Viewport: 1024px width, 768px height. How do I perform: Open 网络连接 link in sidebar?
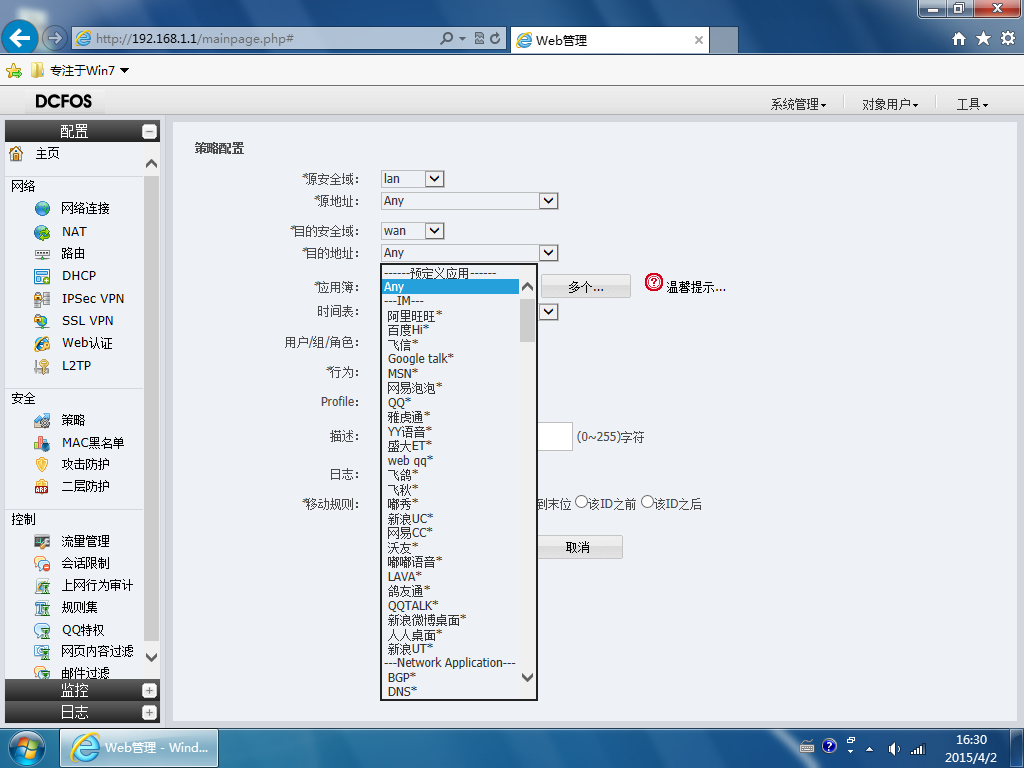[86, 208]
